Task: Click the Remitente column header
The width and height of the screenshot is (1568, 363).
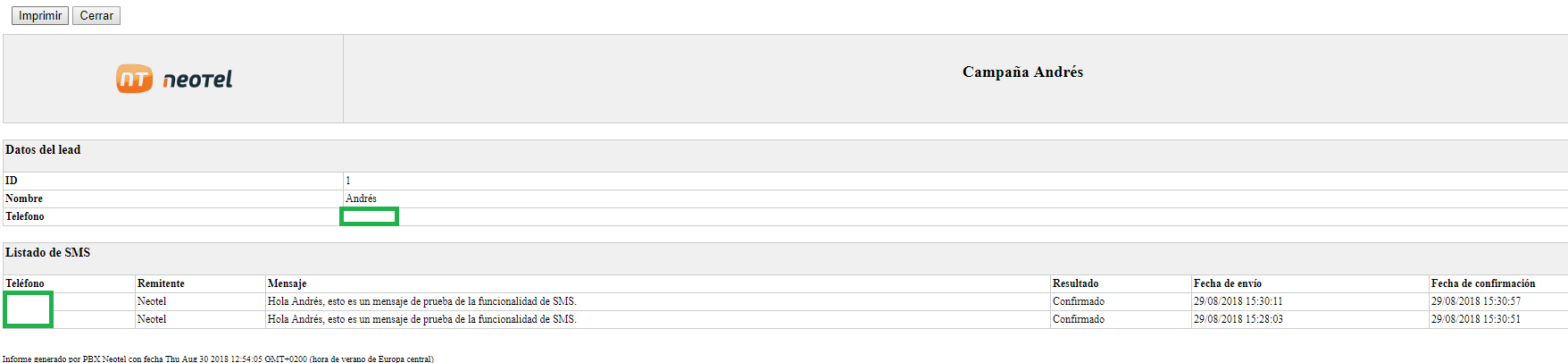Action: (161, 283)
